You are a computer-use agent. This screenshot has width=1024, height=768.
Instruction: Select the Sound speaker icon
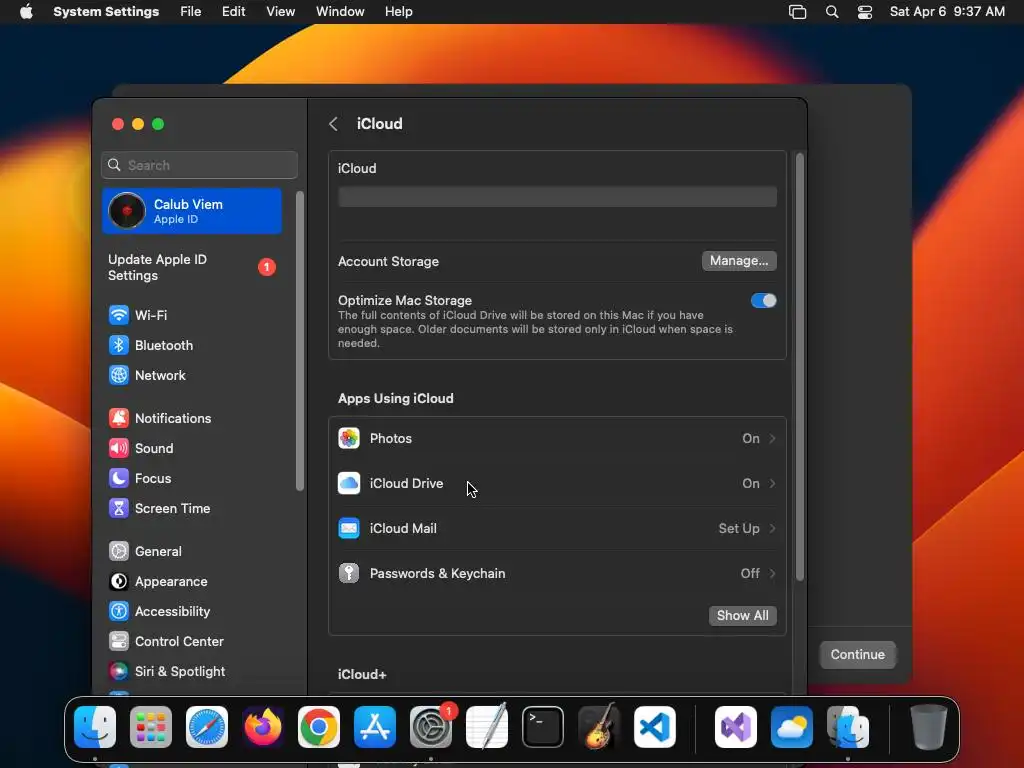(119, 448)
